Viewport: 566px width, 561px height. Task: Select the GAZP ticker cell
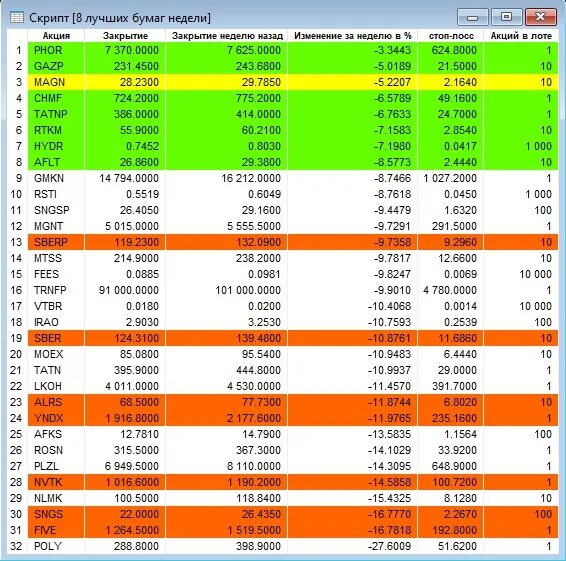tap(56, 66)
